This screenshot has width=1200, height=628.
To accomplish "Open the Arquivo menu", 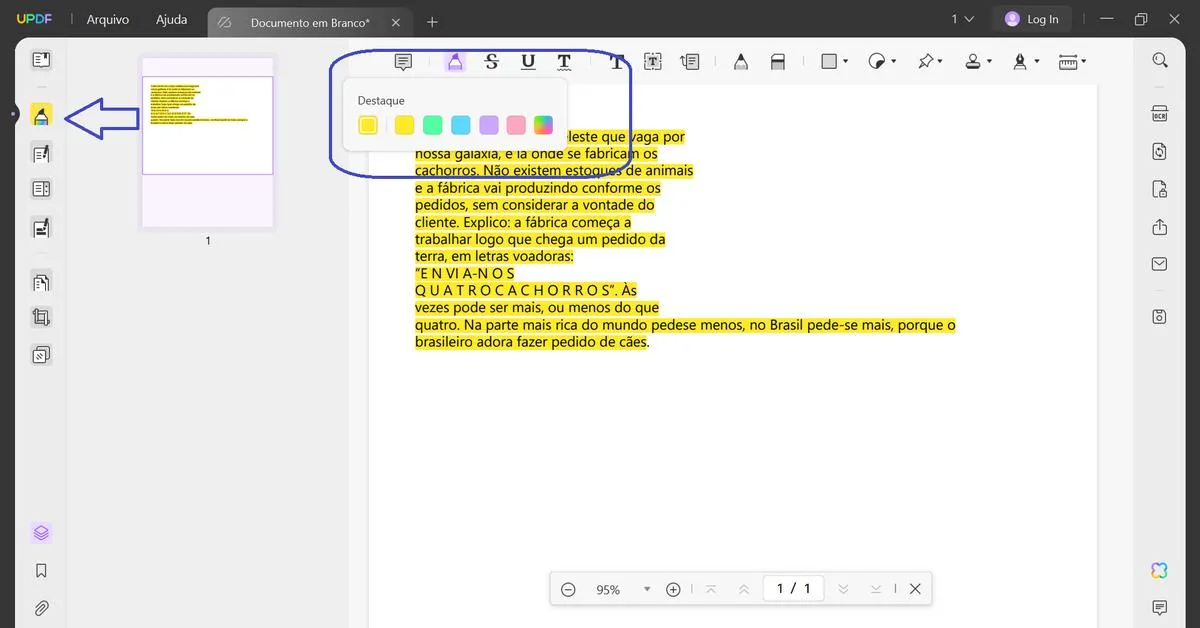I will coord(108,20).
